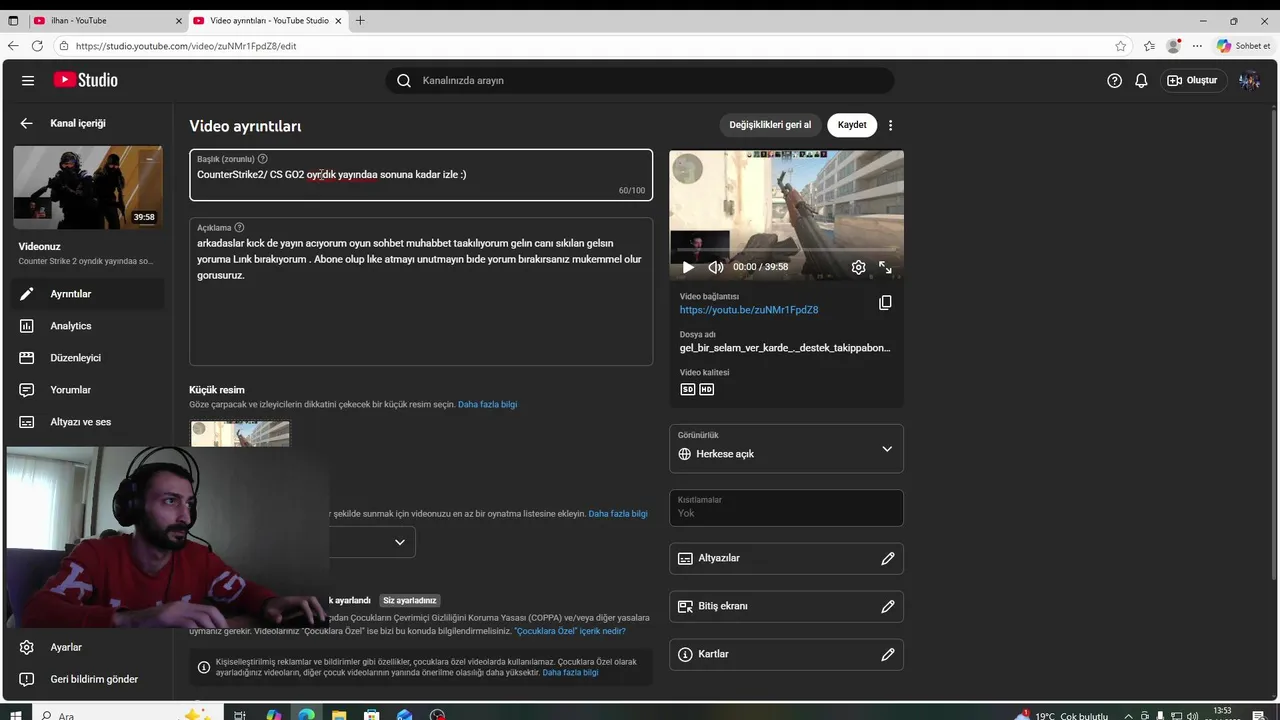The width and height of the screenshot is (1280, 720).
Task: Click the browser address bar URL
Action: 186,46
